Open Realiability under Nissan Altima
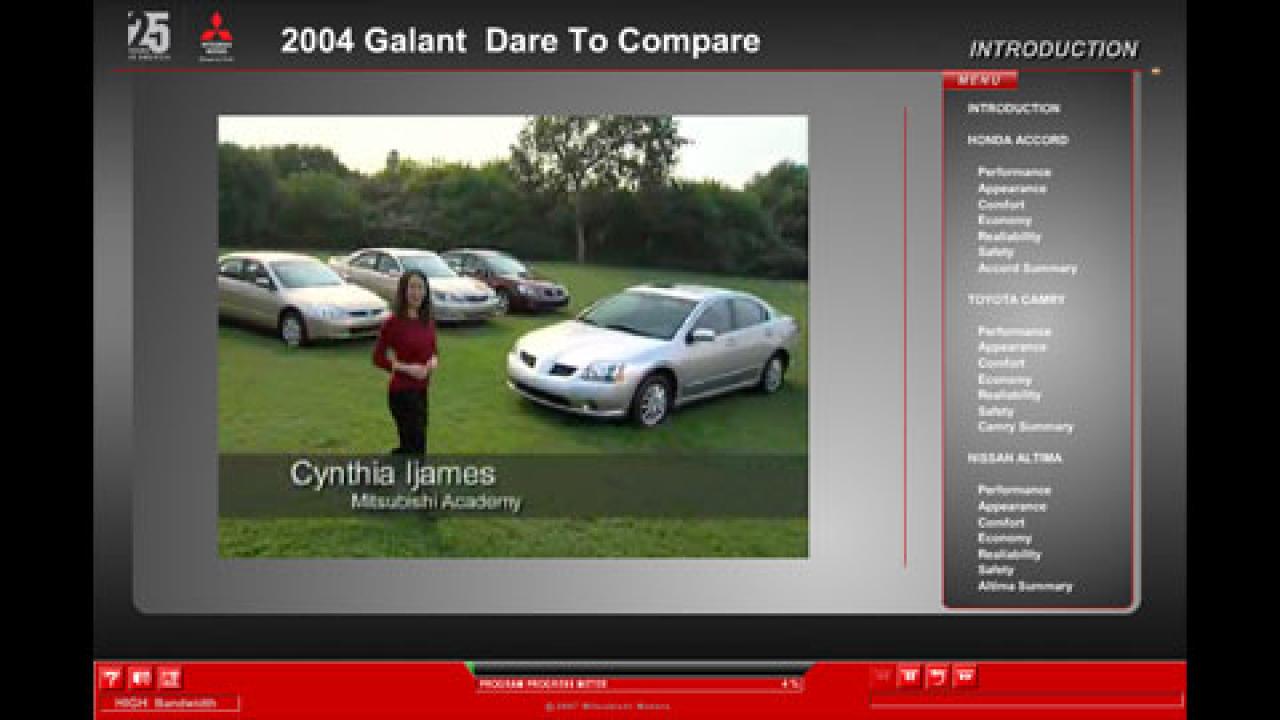 click(1009, 554)
